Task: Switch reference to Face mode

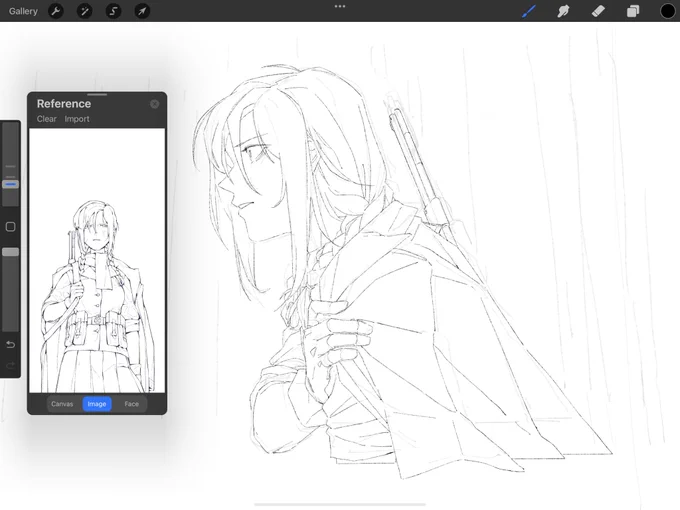Action: coord(131,404)
